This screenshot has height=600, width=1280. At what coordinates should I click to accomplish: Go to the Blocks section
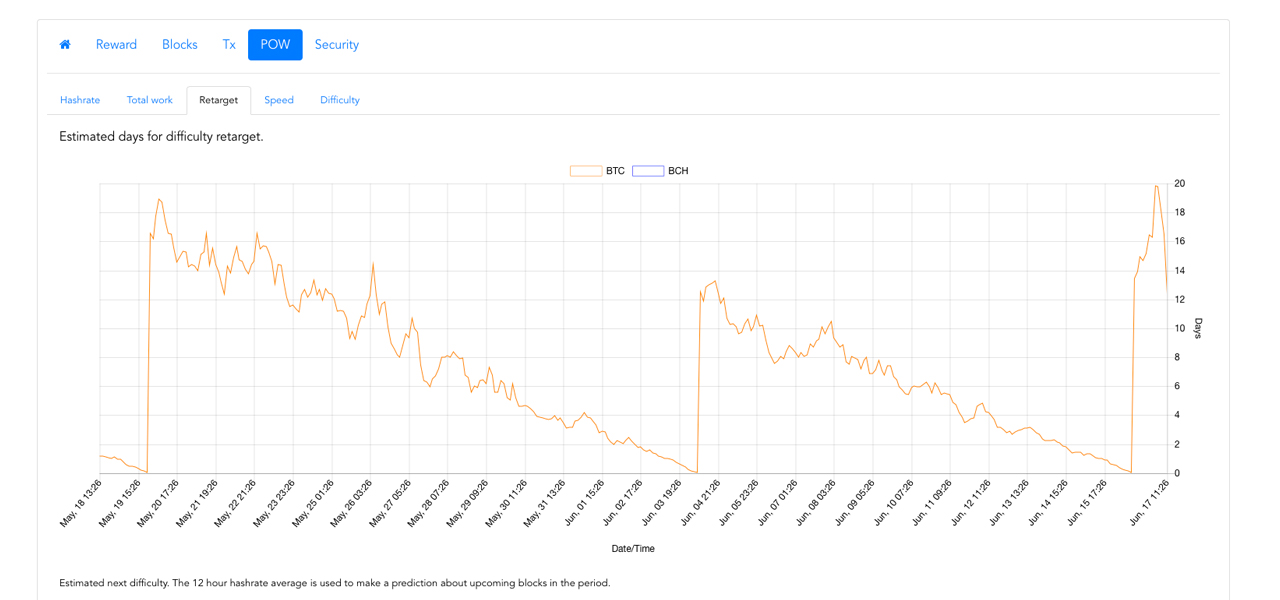pos(180,45)
